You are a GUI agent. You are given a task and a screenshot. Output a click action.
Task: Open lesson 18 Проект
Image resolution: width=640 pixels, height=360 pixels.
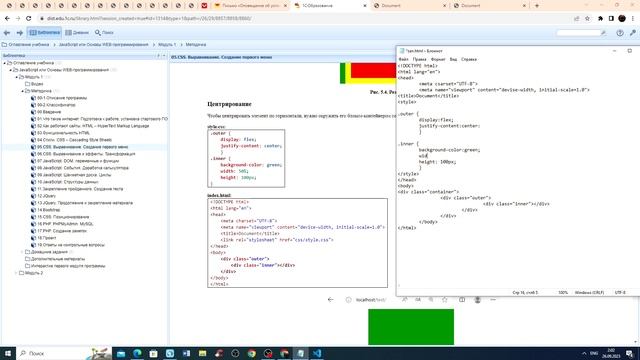click(47, 238)
